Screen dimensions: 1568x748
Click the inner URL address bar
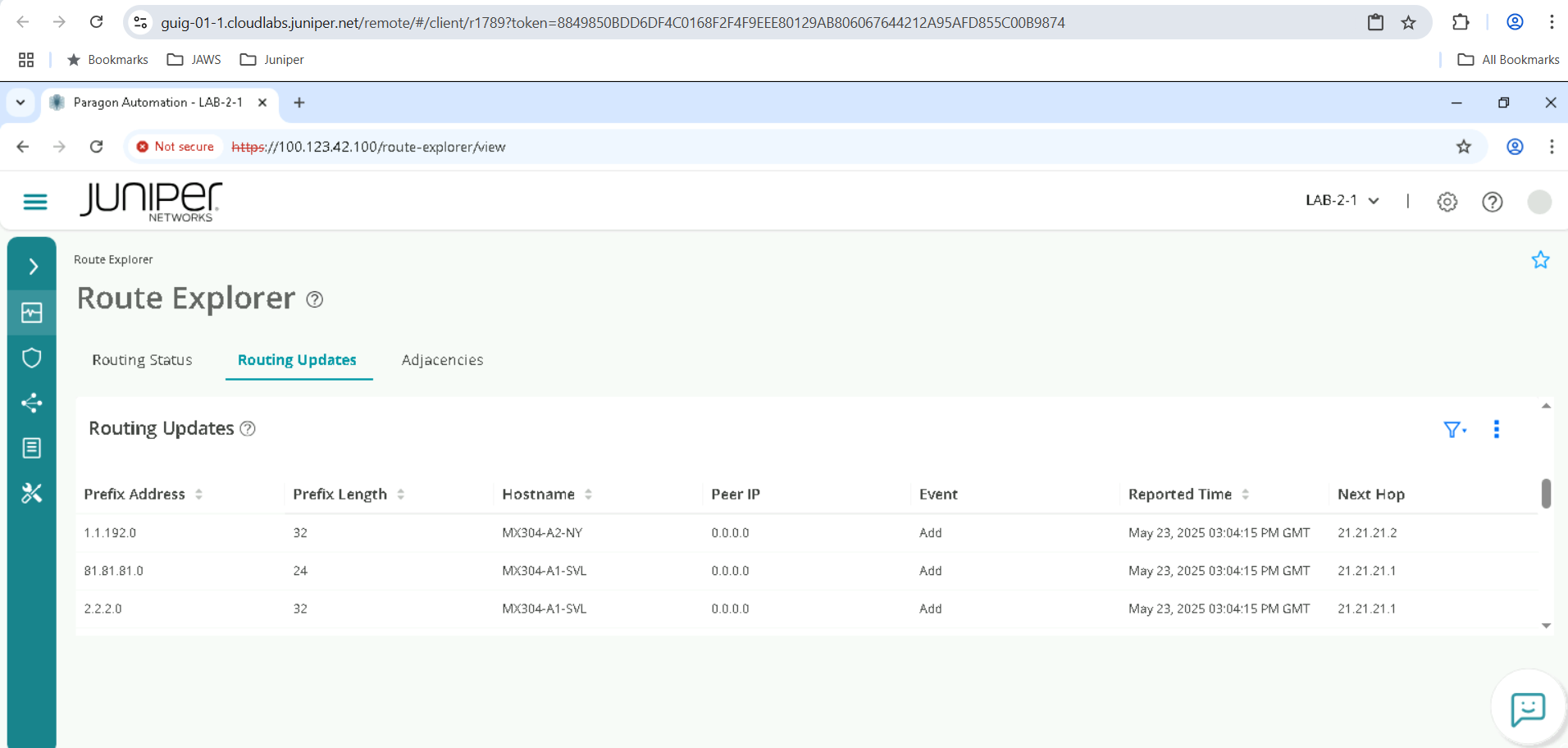pos(738,147)
